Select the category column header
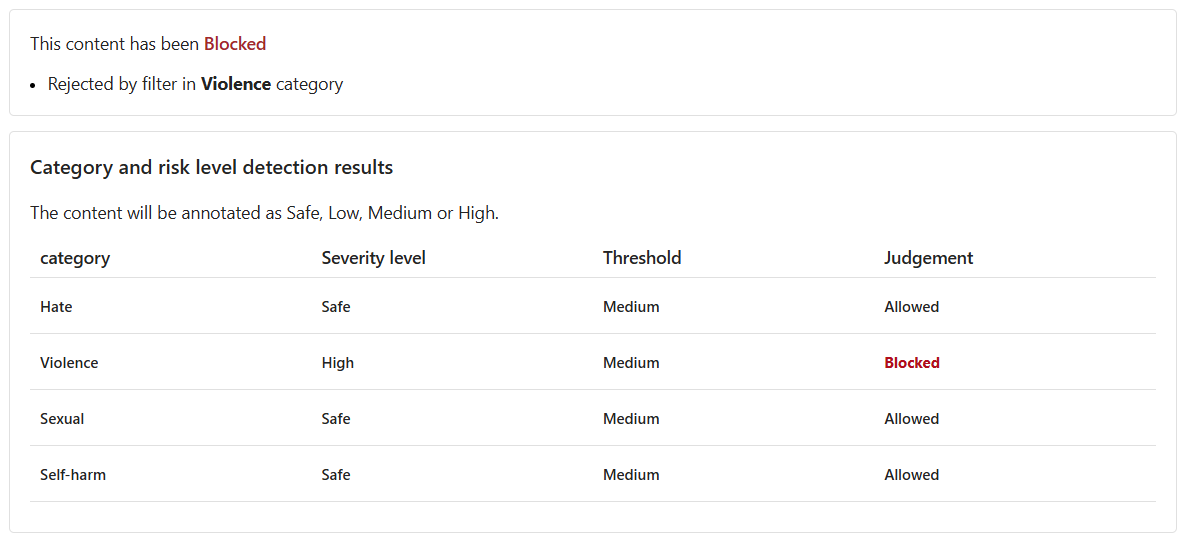 point(75,258)
